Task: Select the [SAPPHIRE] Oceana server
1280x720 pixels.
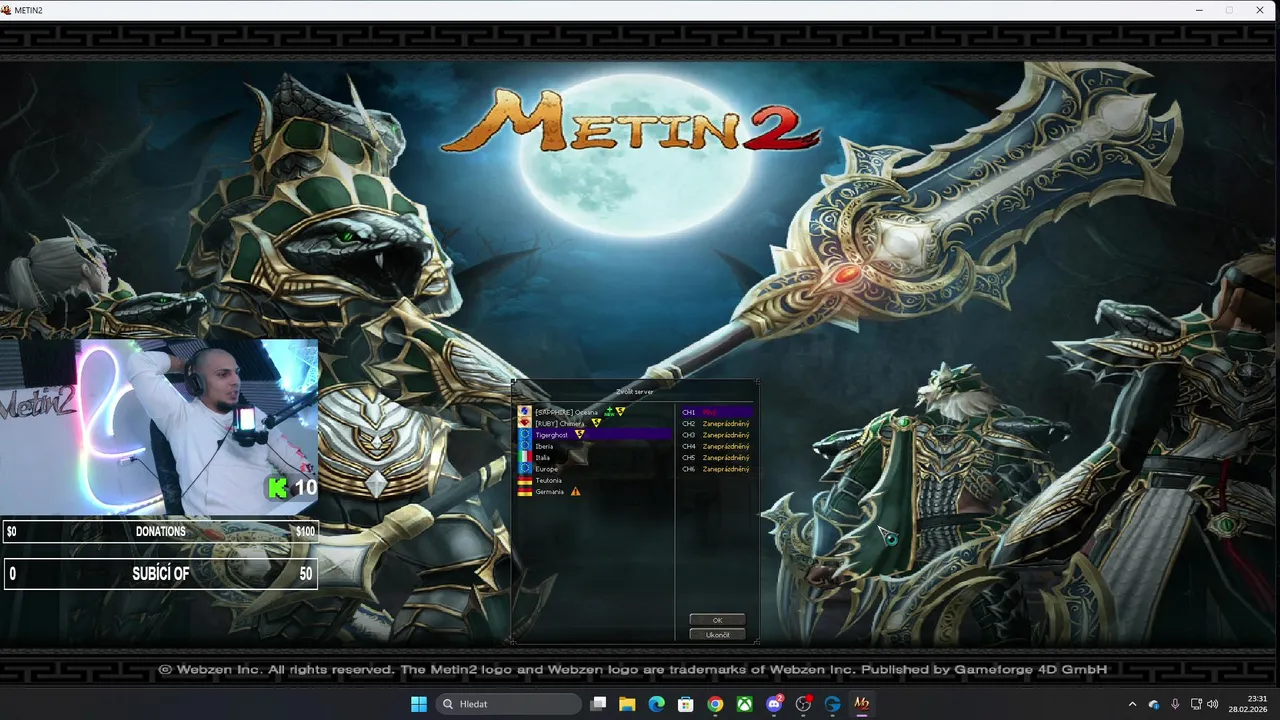Action: (x=594, y=412)
